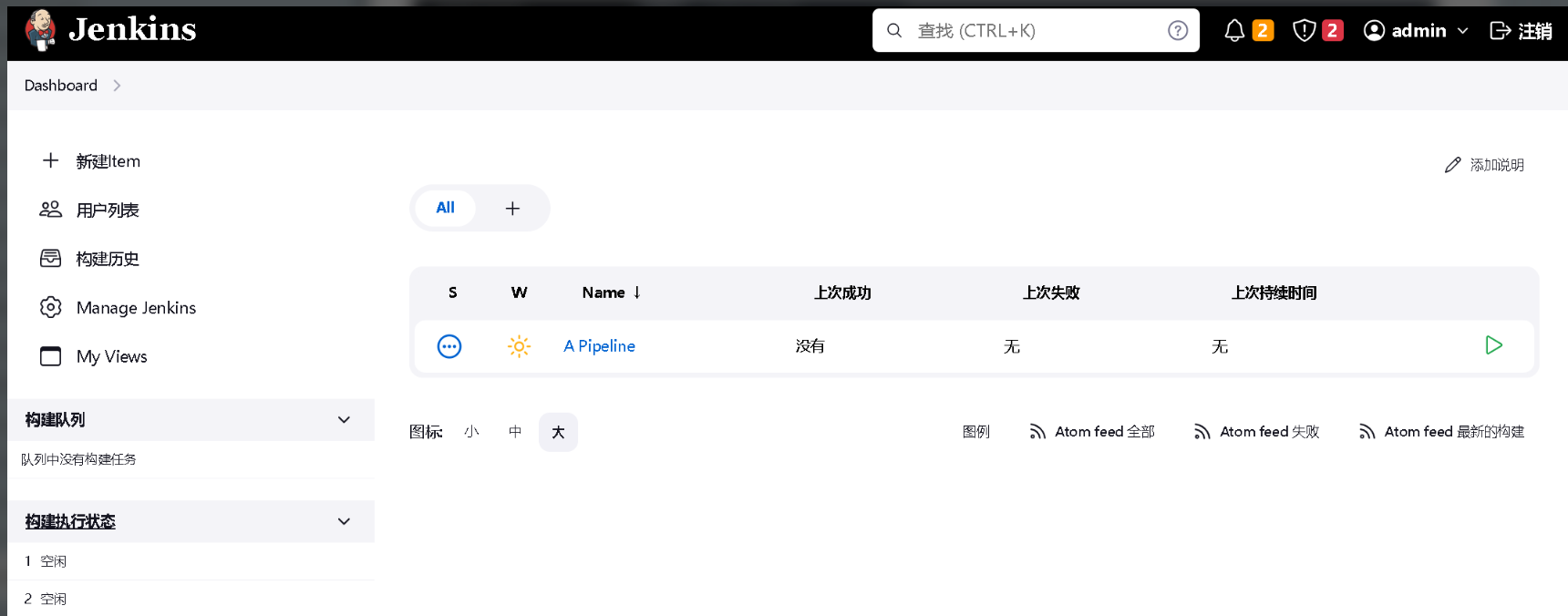Sort by 上次失败 column header
Screen dimensions: 1568x616
tap(1051, 293)
